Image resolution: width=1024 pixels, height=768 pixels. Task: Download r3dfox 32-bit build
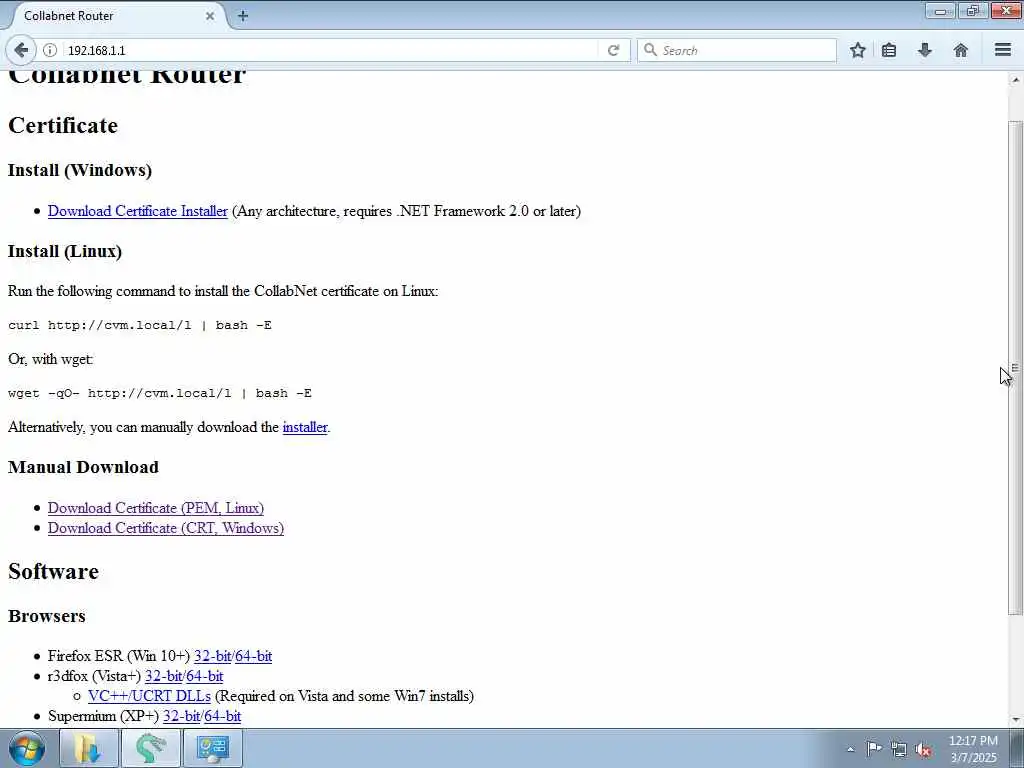[163, 676]
